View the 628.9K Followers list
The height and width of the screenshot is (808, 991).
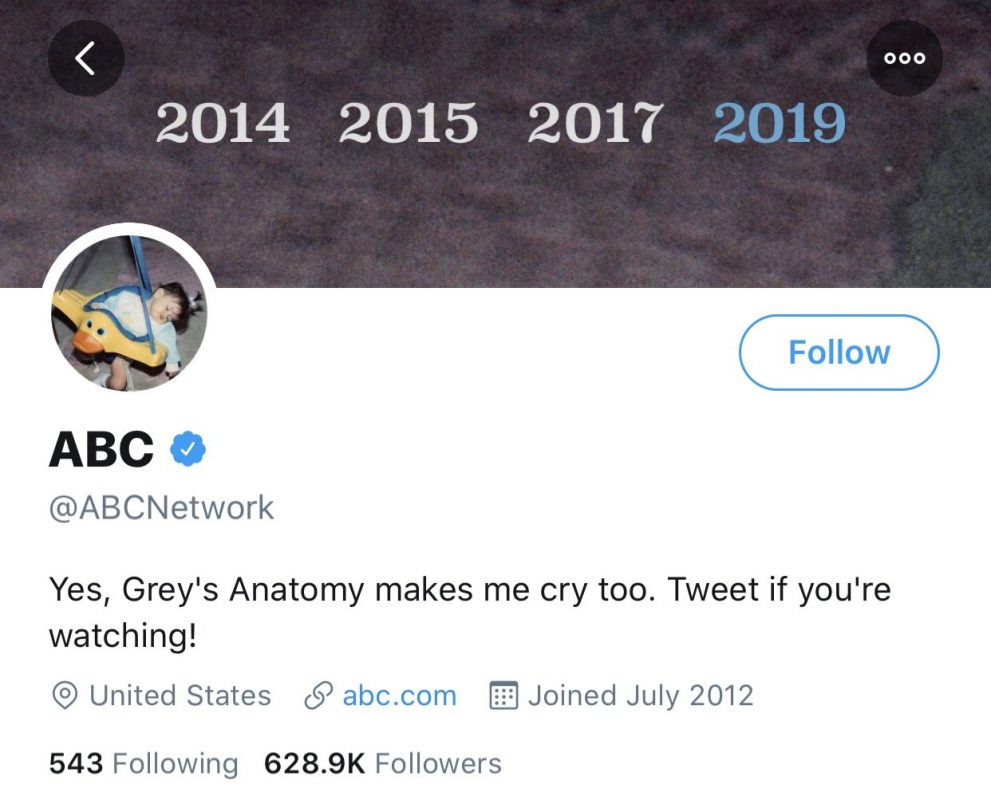(382, 764)
